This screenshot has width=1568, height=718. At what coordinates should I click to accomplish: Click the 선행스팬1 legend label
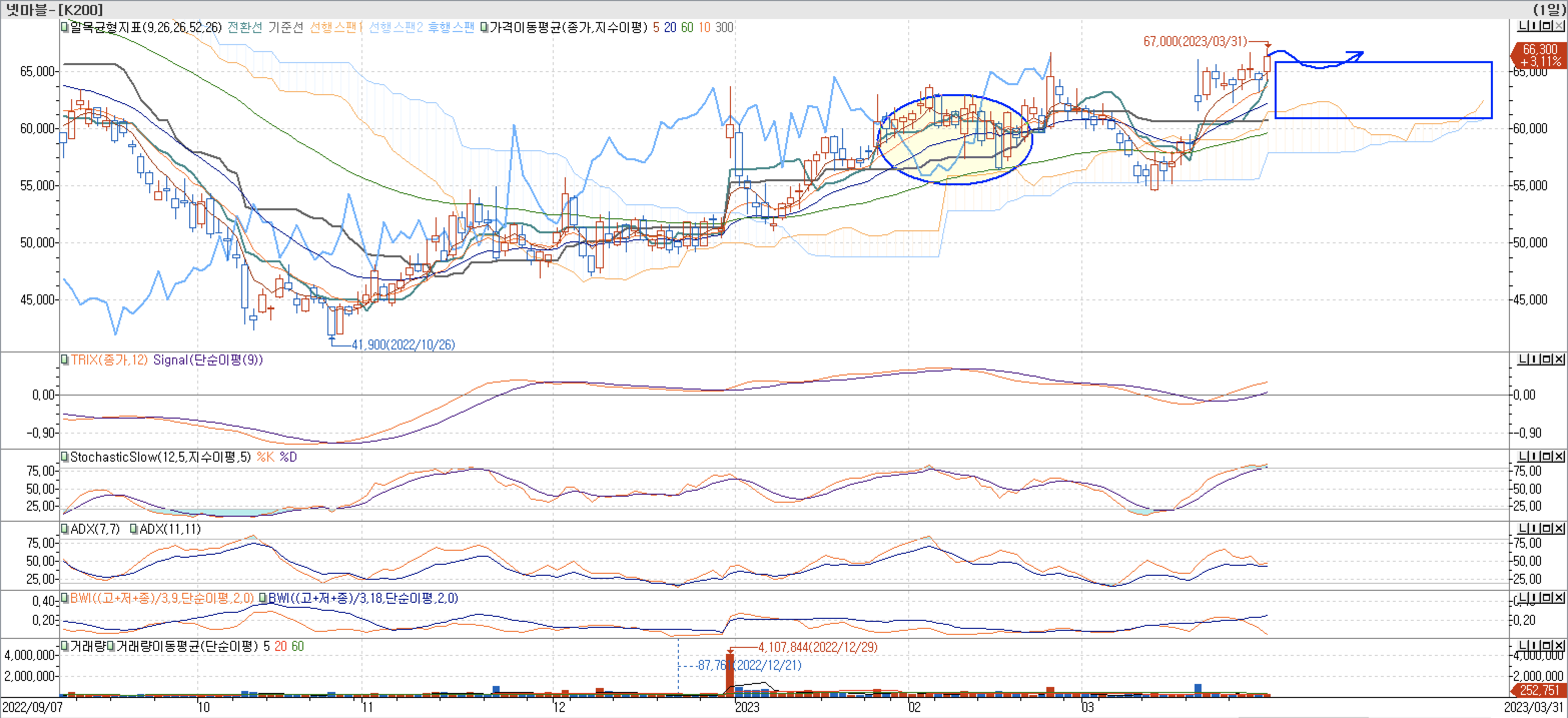click(x=335, y=28)
